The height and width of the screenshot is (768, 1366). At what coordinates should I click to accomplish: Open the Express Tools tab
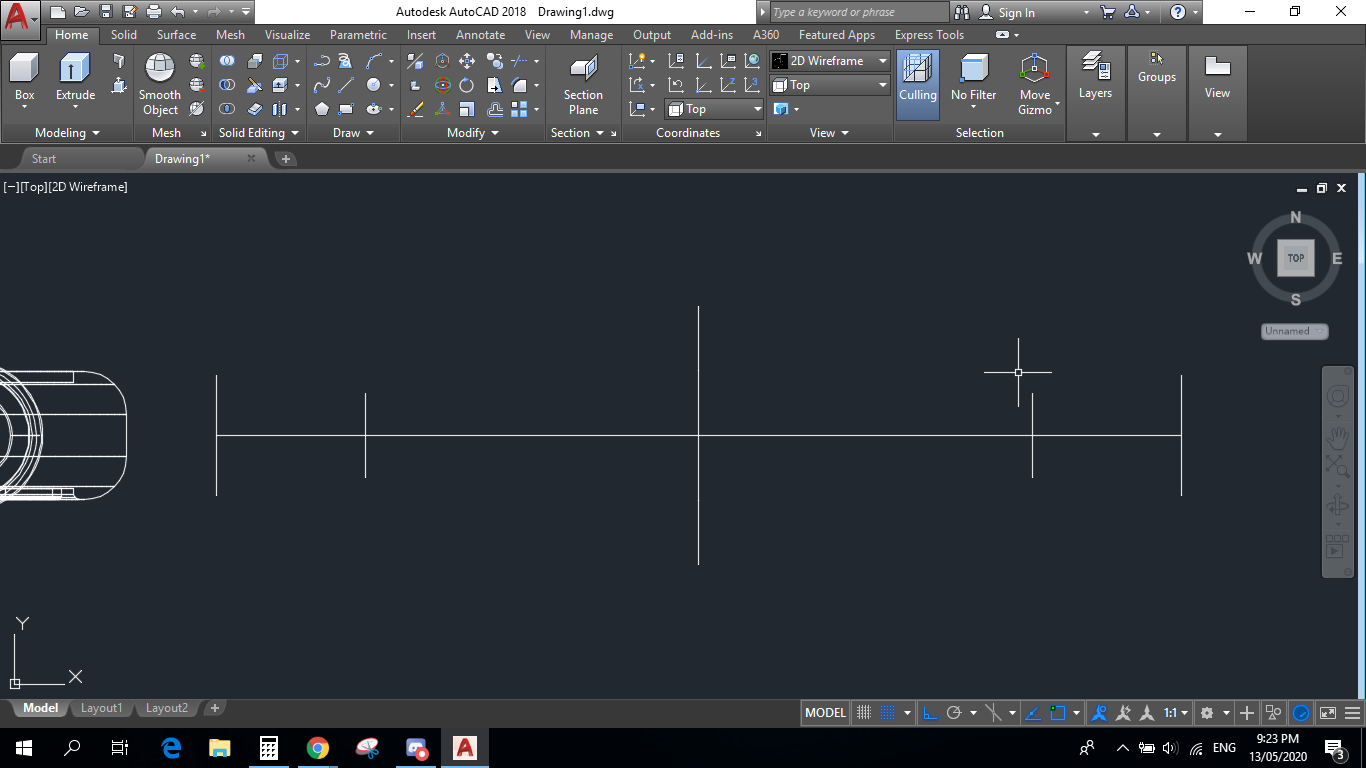click(x=929, y=35)
